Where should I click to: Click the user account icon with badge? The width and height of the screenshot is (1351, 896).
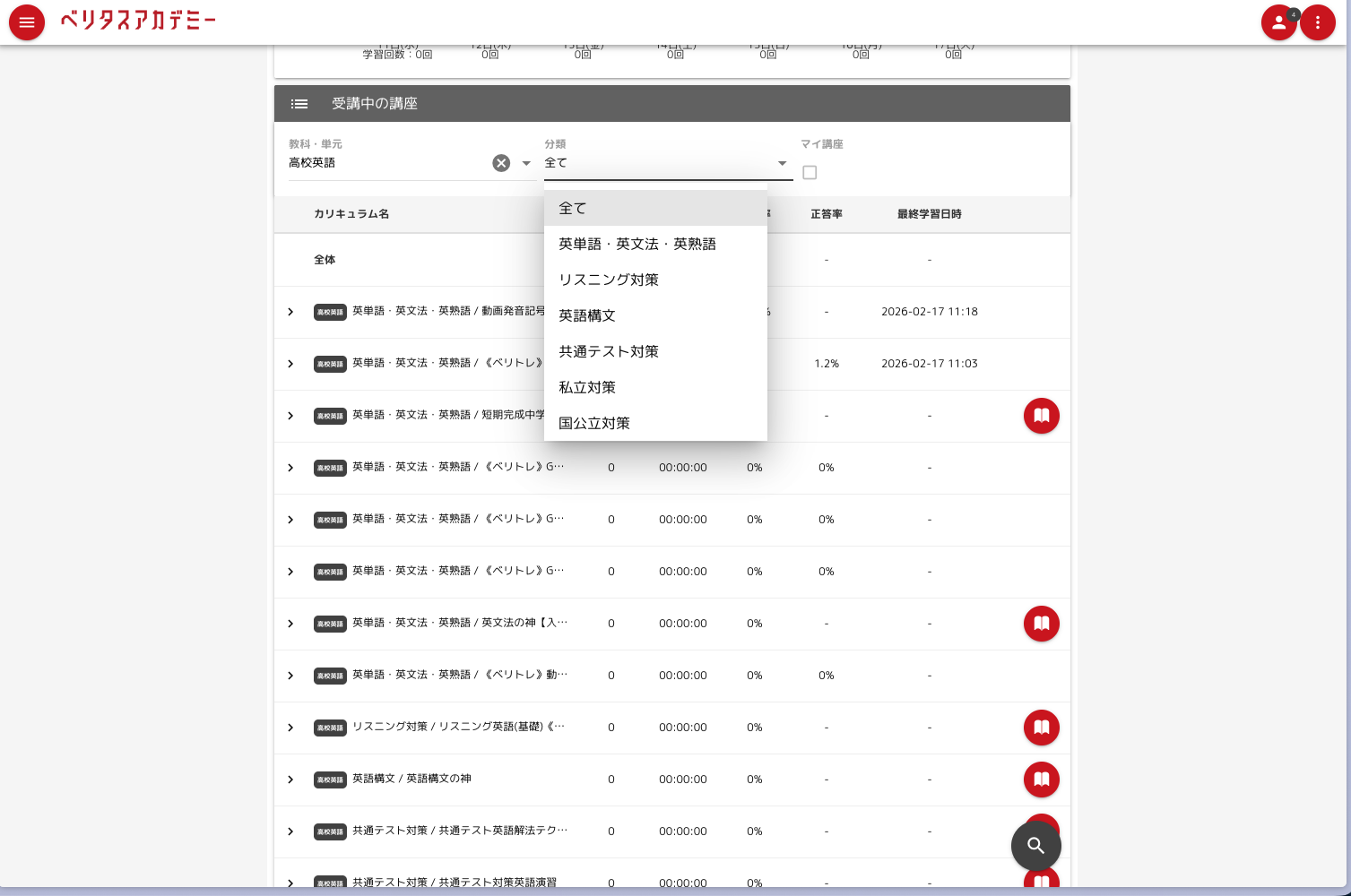point(1278,22)
